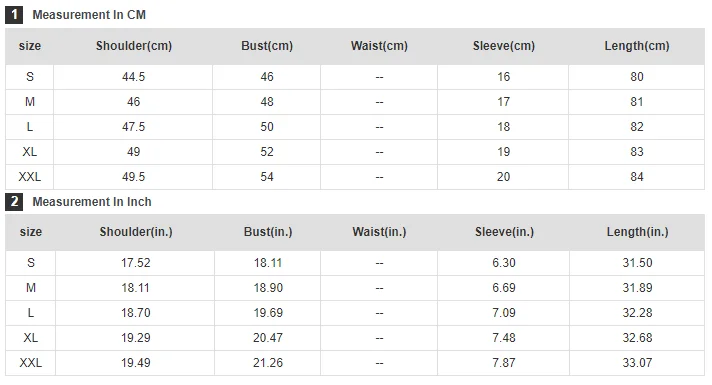Click the Shoulder(in.) column header
712x385 pixels.
[136, 232]
